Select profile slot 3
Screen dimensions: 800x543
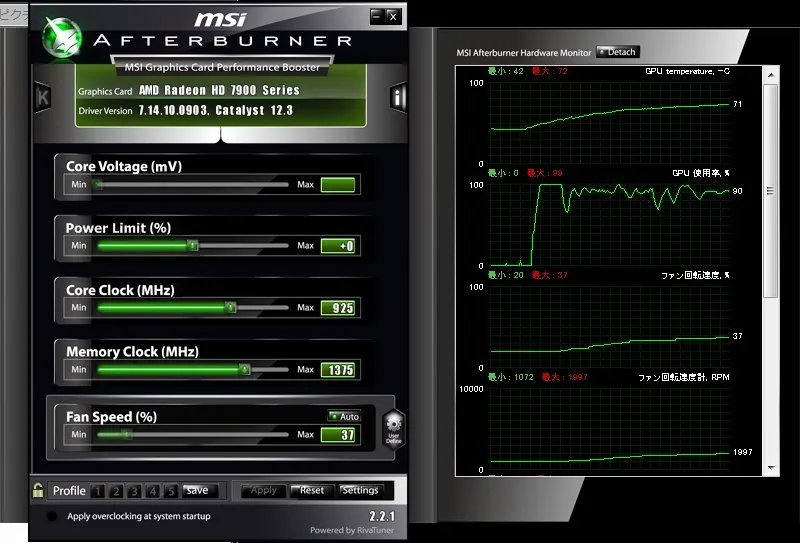(134, 491)
